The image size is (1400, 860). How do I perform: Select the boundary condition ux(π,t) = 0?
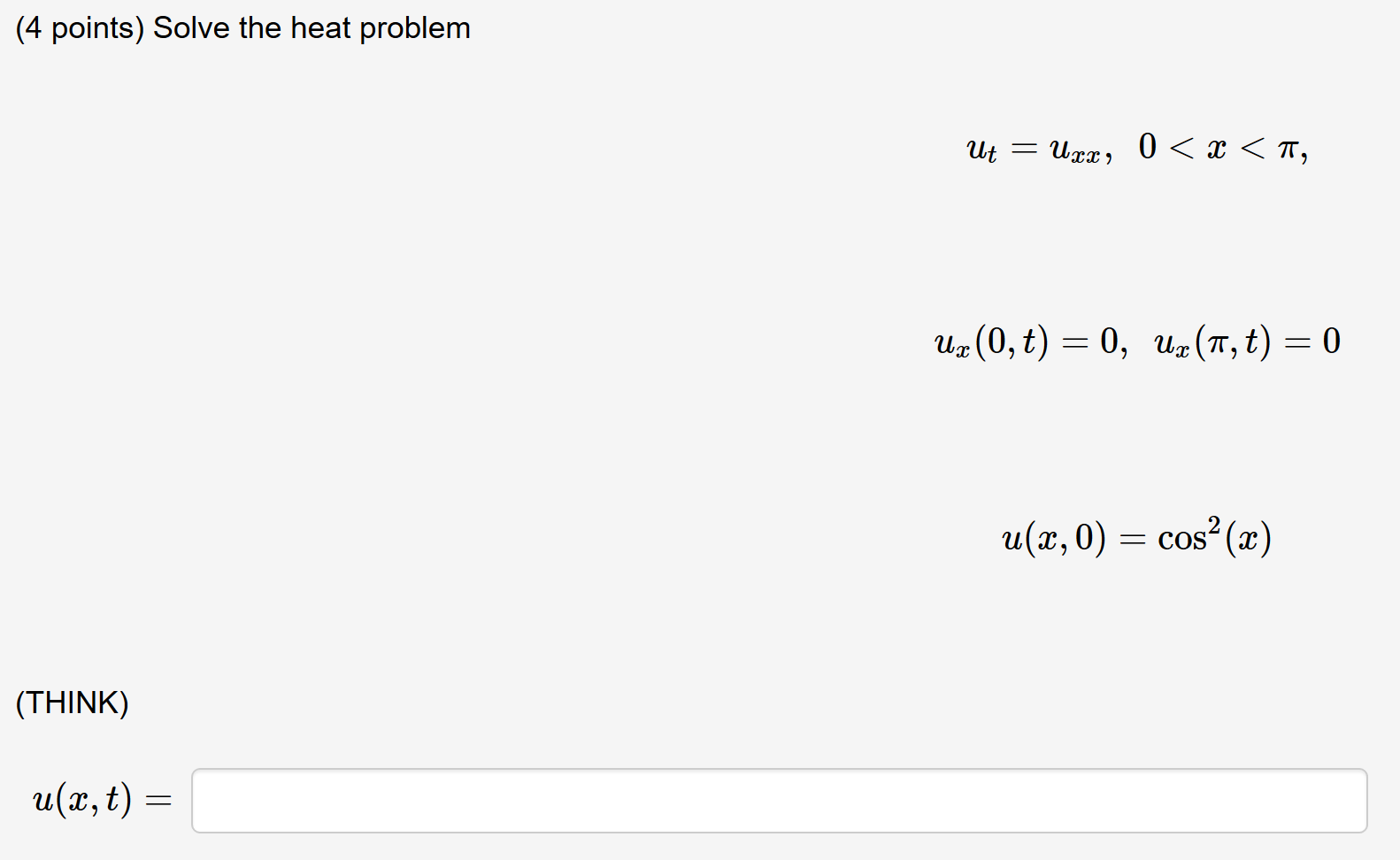pos(1248,342)
